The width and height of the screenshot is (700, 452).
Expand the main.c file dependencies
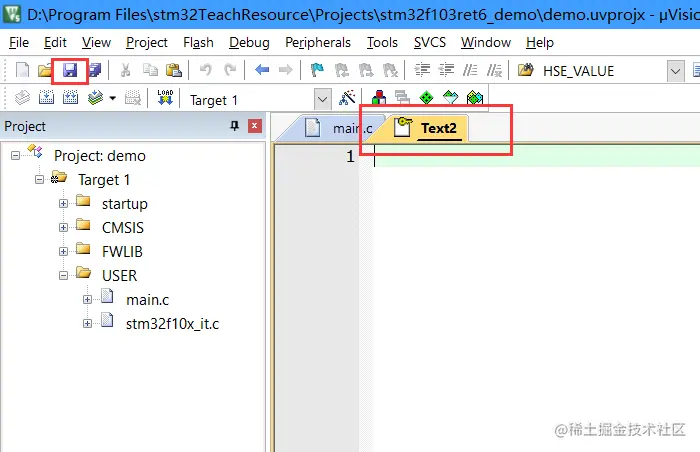88,300
